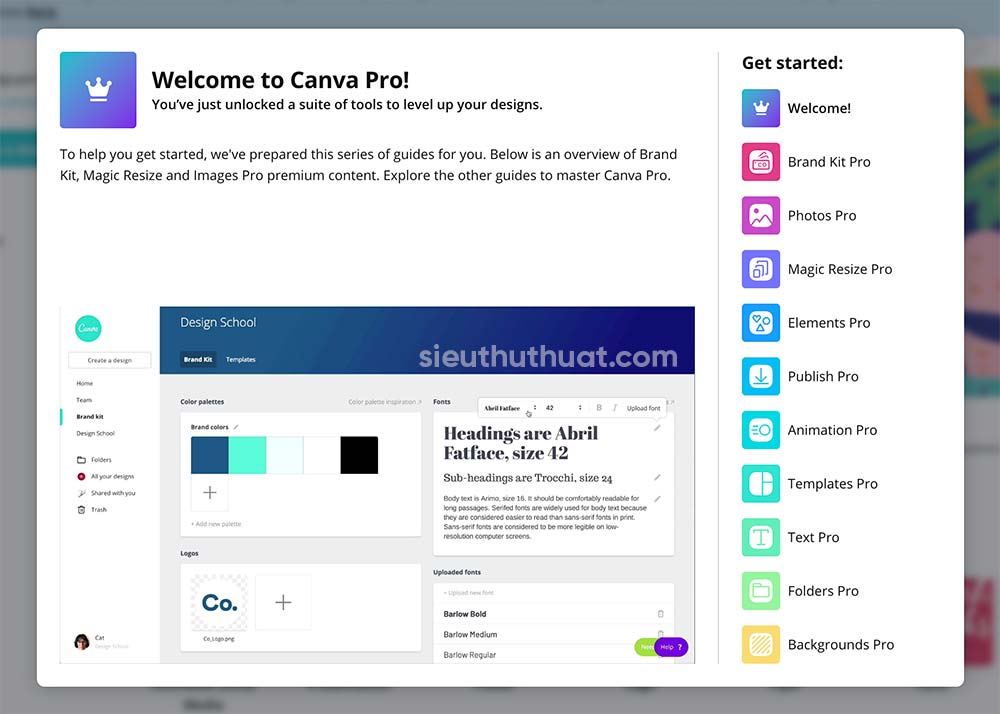This screenshot has height=714, width=1000.
Task: Click the Trash icon in preview sidebar
Action: (x=81, y=509)
